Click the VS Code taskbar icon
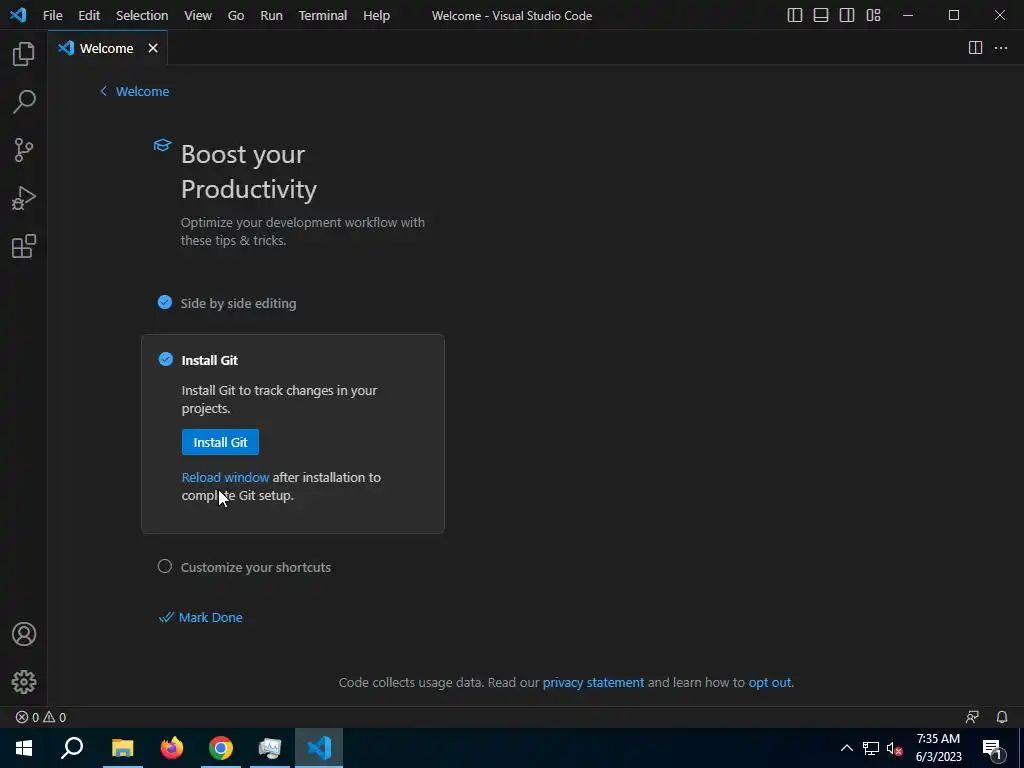The width and height of the screenshot is (1024, 768). pyautogui.click(x=319, y=748)
